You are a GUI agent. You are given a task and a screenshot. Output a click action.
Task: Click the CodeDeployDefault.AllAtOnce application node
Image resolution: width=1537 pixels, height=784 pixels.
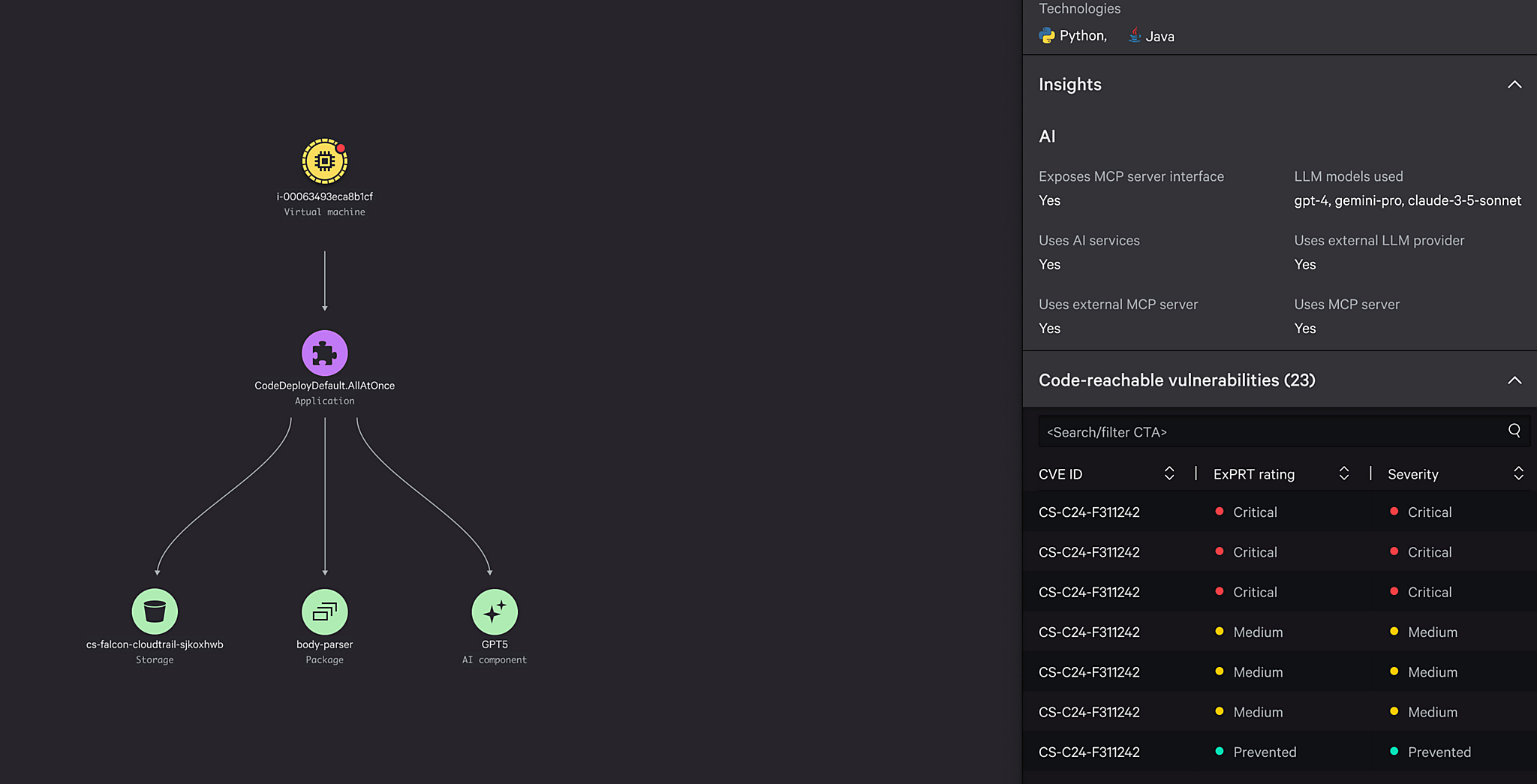pyautogui.click(x=324, y=353)
